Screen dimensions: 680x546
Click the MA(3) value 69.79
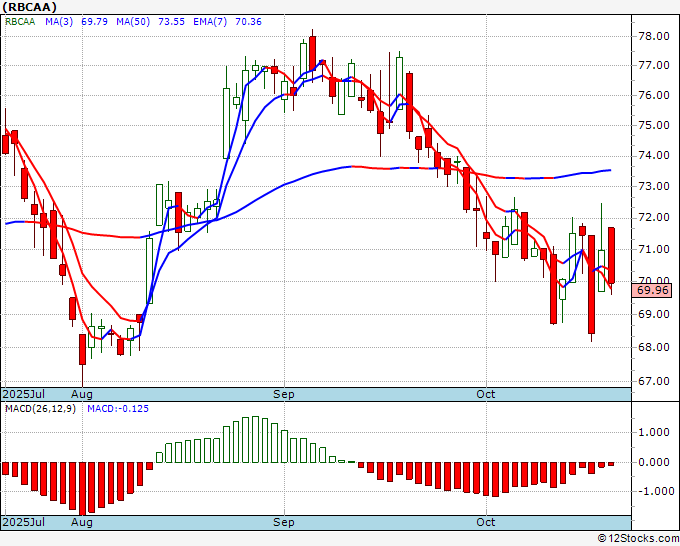coord(95,22)
